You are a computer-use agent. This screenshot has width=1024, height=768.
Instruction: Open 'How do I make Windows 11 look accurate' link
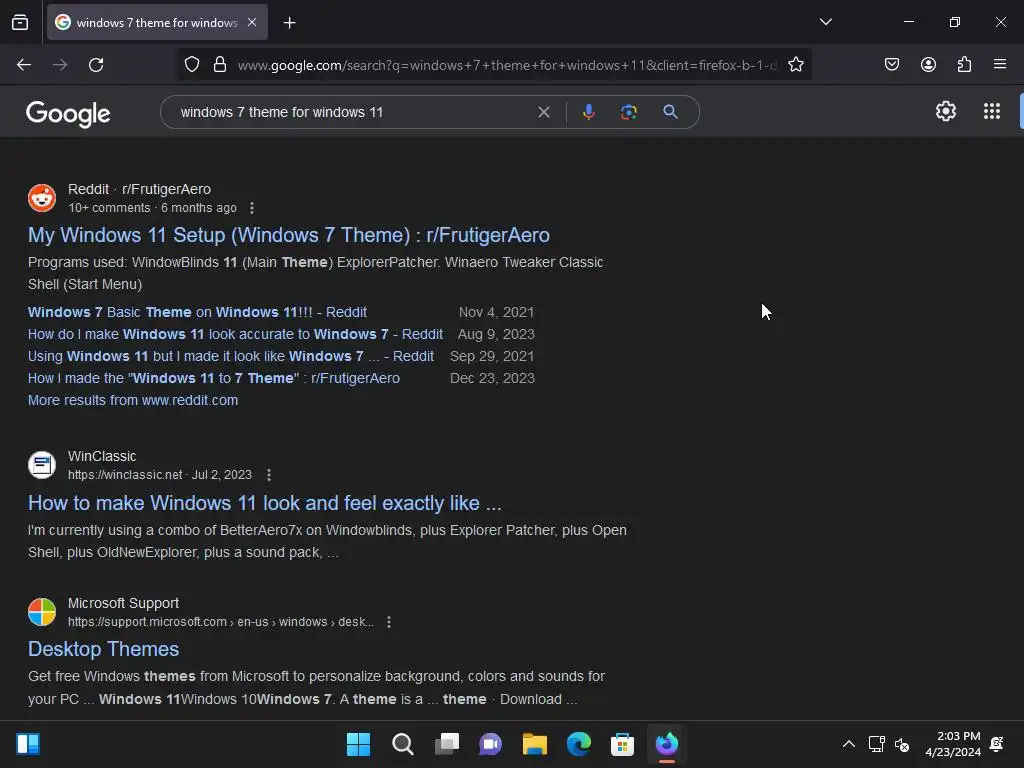[x=235, y=334]
